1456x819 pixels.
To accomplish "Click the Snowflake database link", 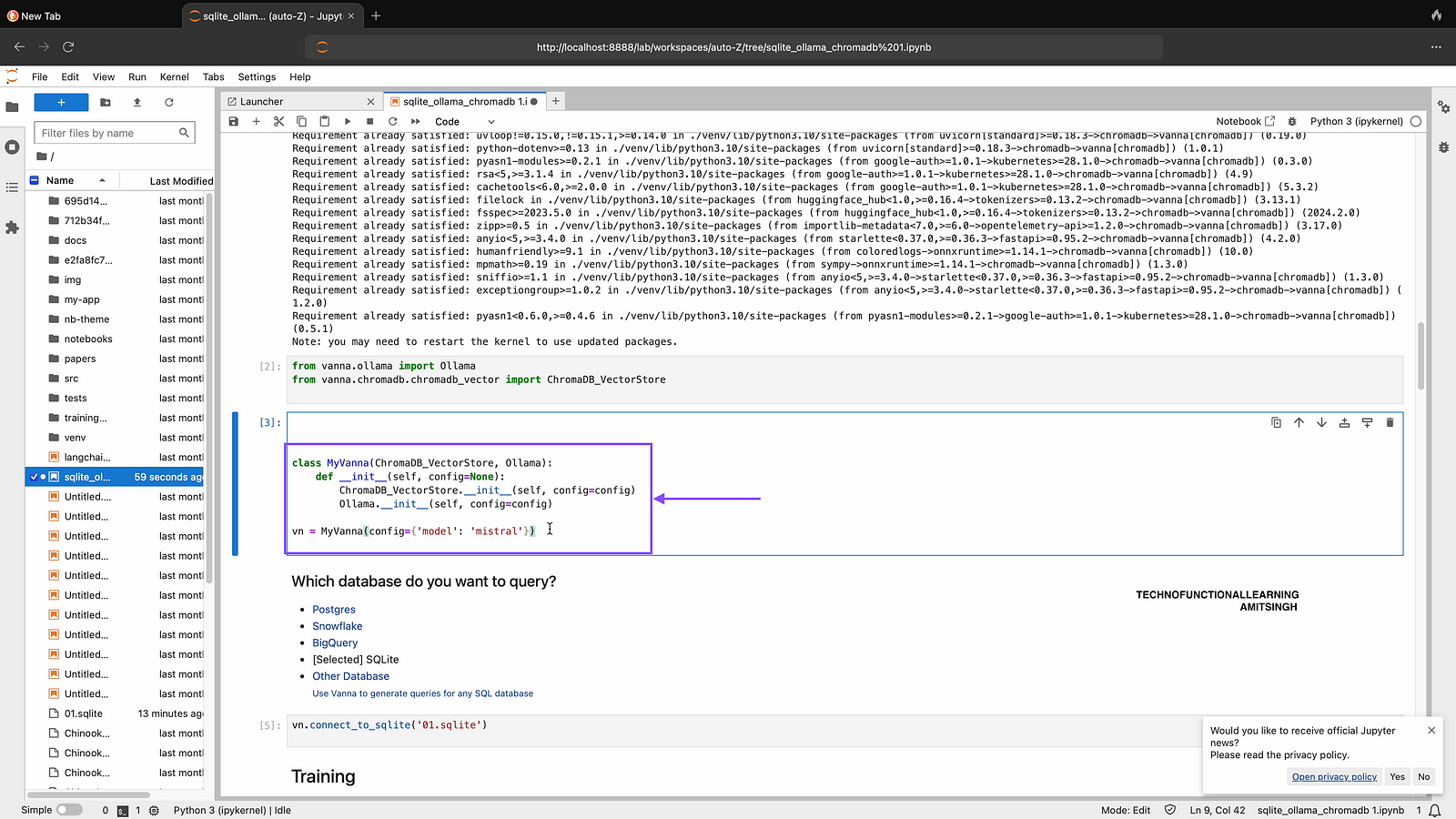I will tap(337, 626).
